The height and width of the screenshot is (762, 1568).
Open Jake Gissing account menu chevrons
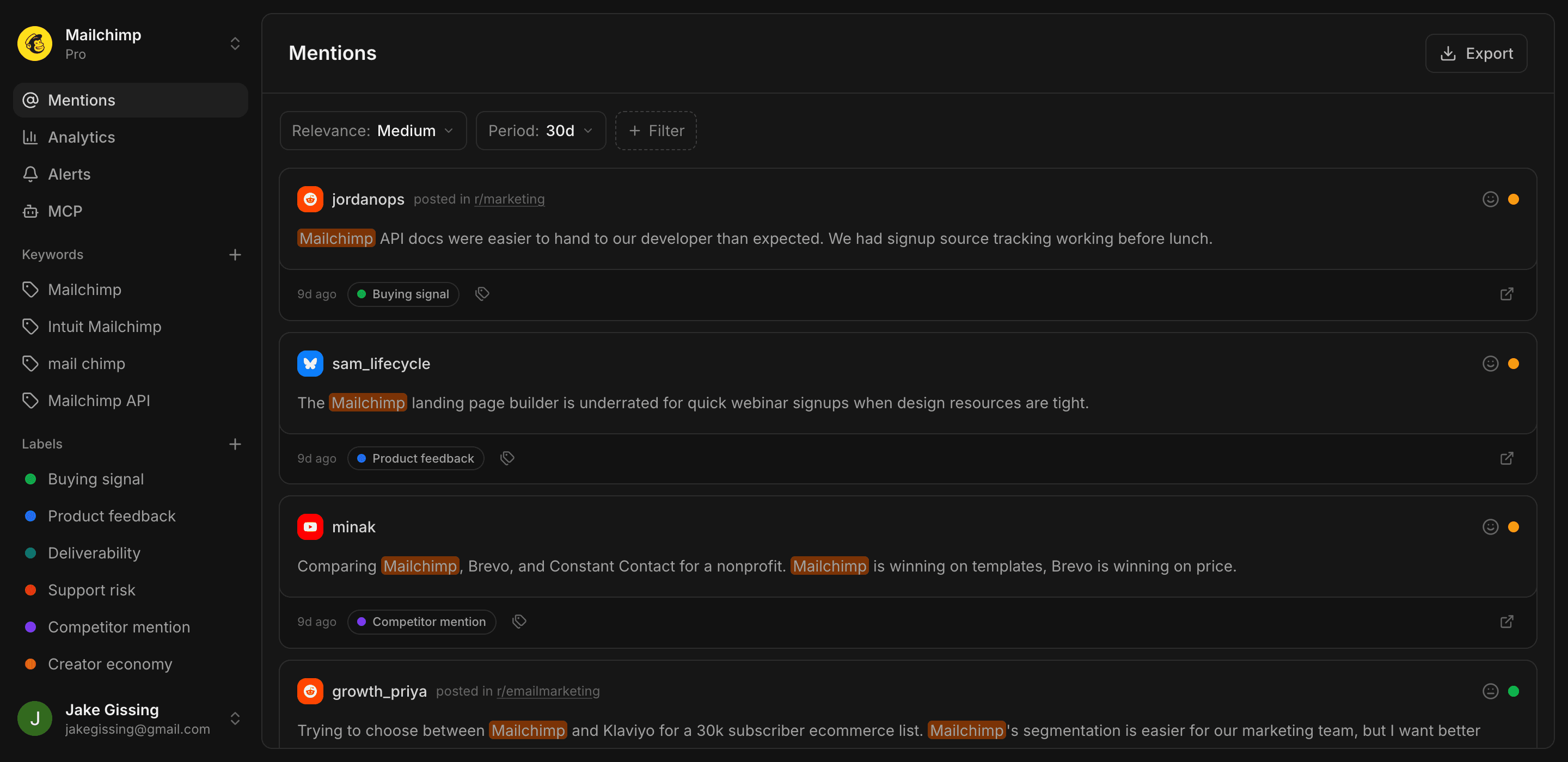(x=235, y=719)
